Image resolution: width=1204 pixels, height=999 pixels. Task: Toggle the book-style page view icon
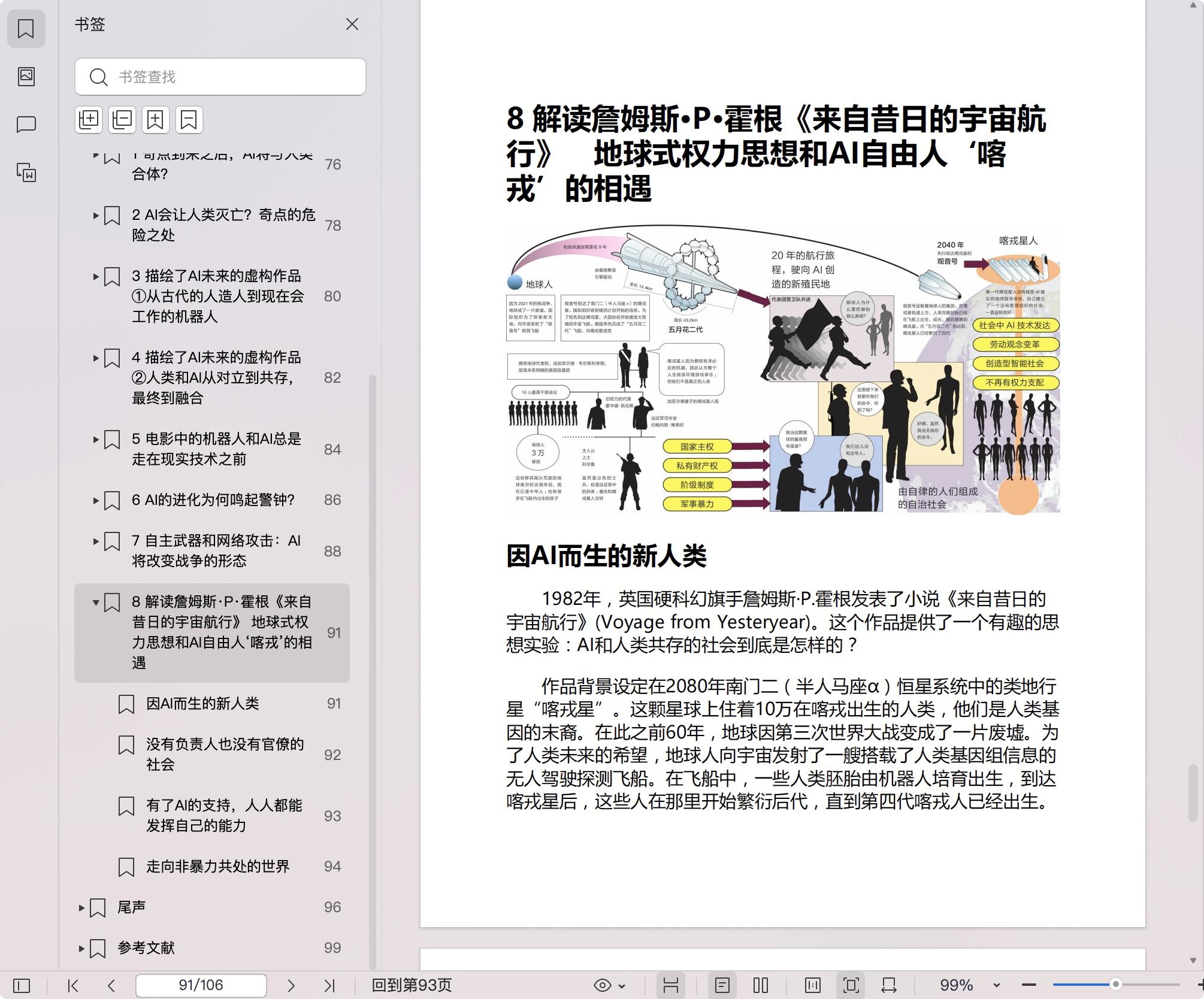point(813,985)
